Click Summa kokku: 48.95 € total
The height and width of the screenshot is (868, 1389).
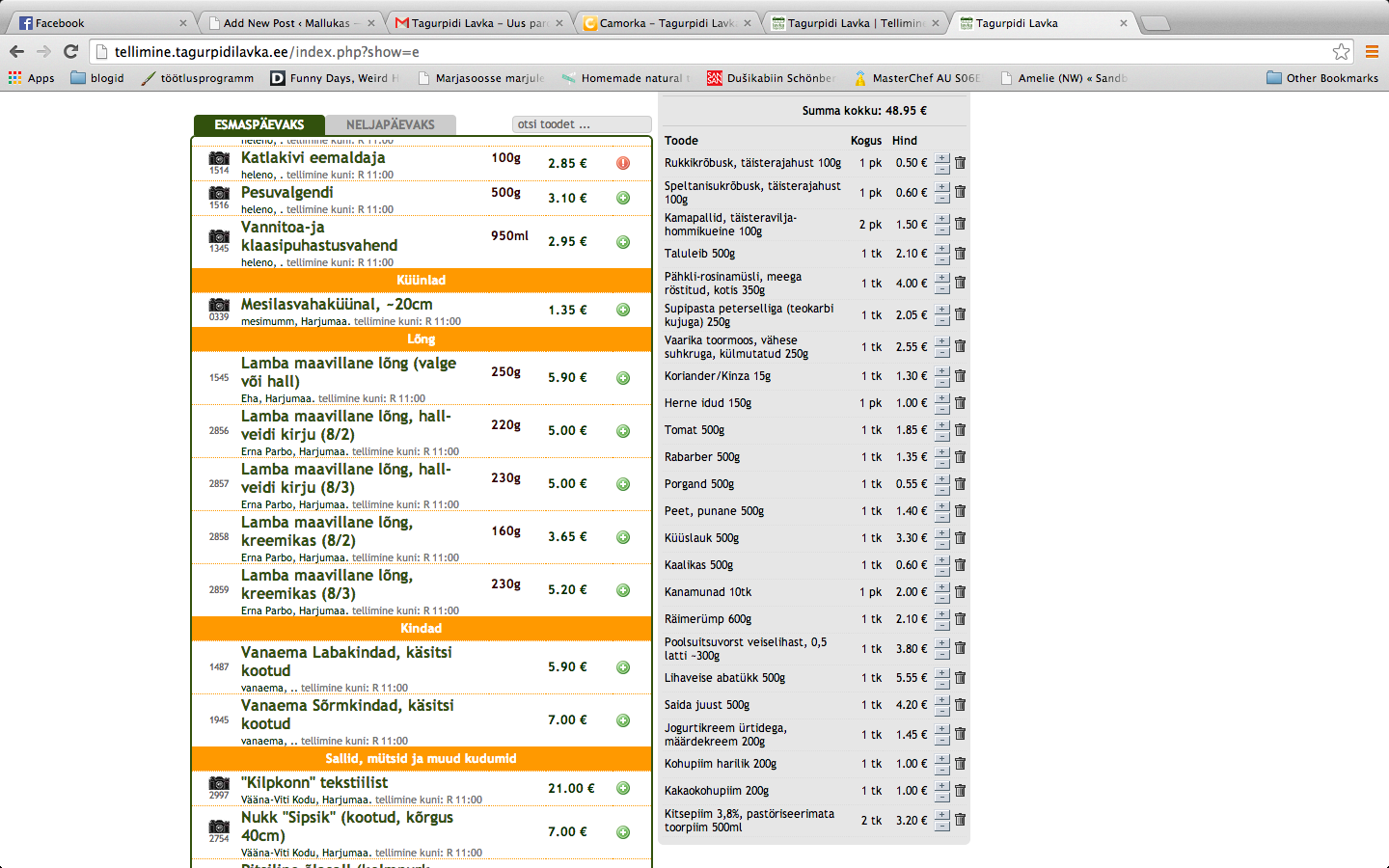pyautogui.click(x=864, y=111)
